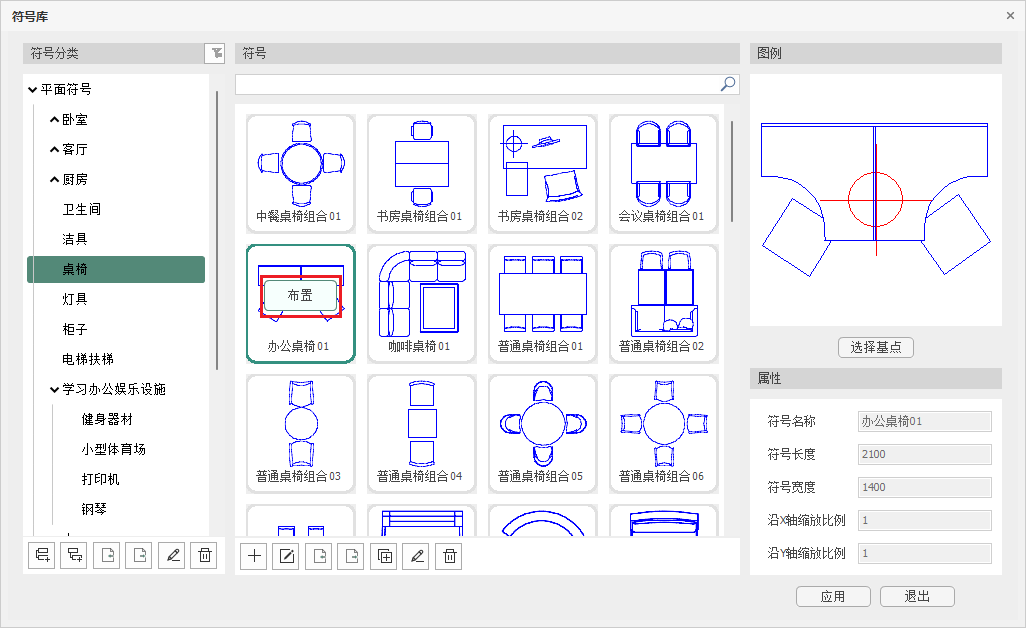Click the 选择基点 button under preview
This screenshot has height=628, width=1026.
coord(875,347)
